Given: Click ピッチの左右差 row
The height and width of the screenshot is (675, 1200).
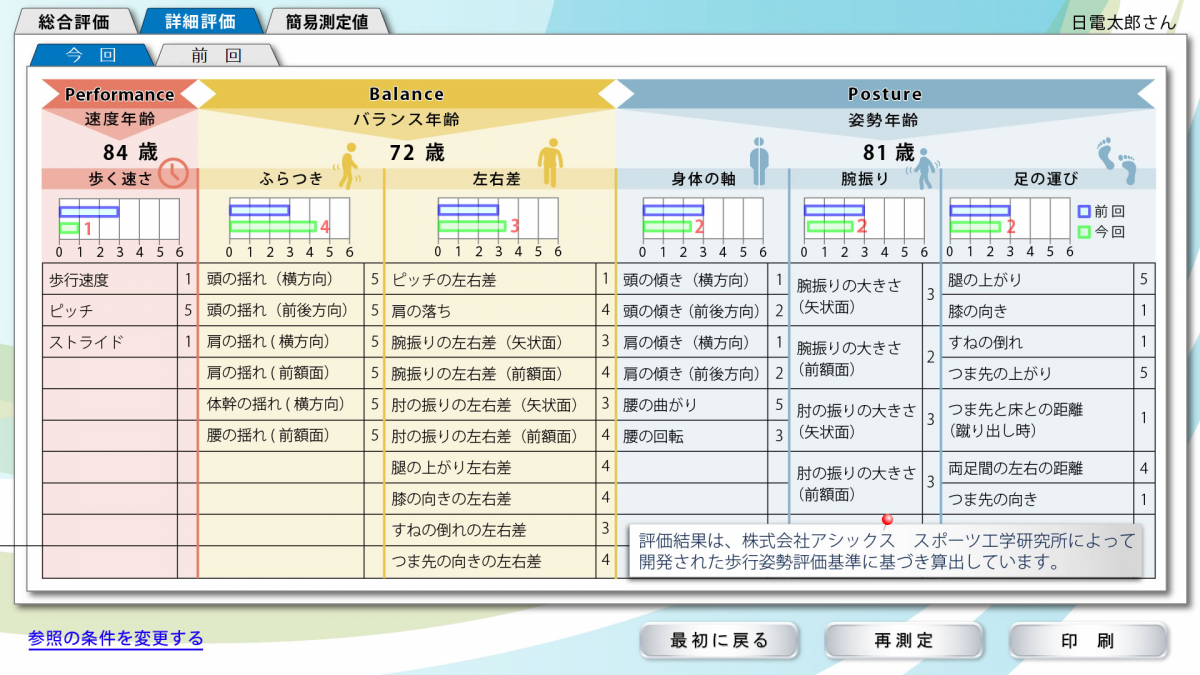Looking at the screenshot, I should click(x=499, y=280).
